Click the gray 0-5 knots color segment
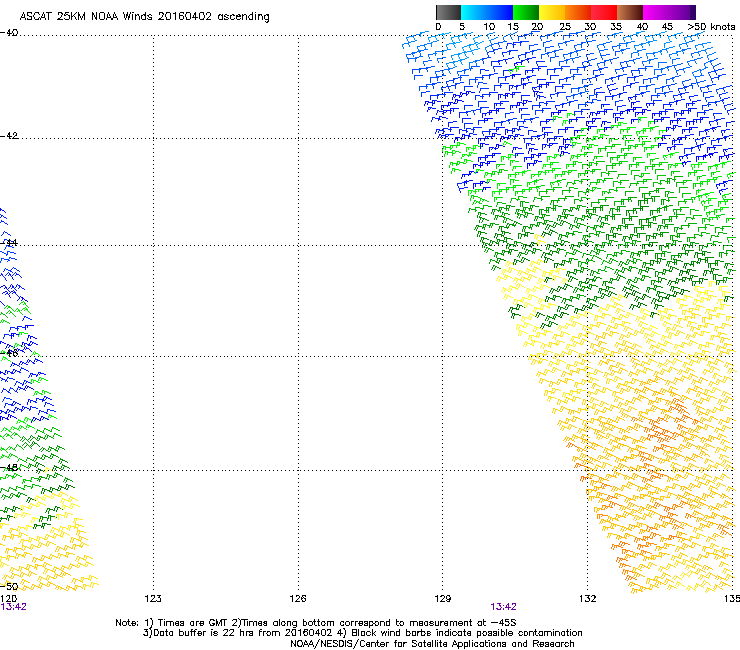Viewport: 740px width, 650px height. click(448, 12)
